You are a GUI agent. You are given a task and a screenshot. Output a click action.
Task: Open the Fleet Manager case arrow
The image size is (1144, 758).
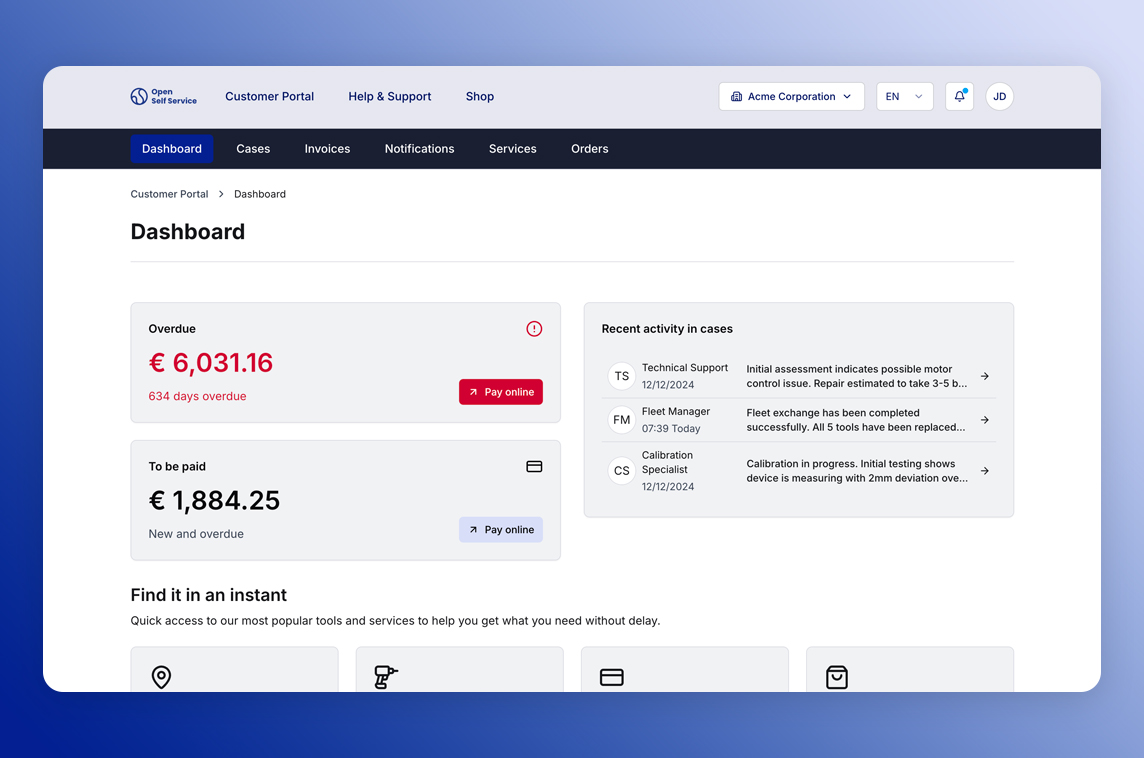coord(984,420)
